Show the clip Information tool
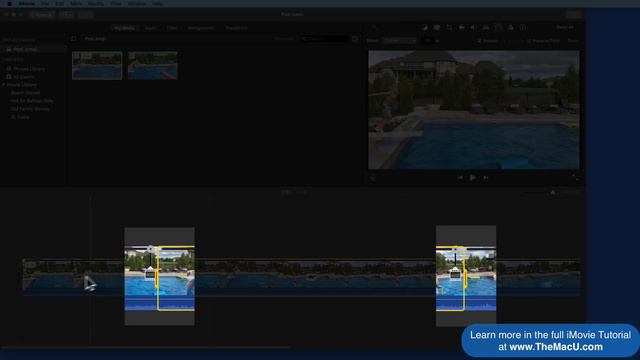 (523, 27)
